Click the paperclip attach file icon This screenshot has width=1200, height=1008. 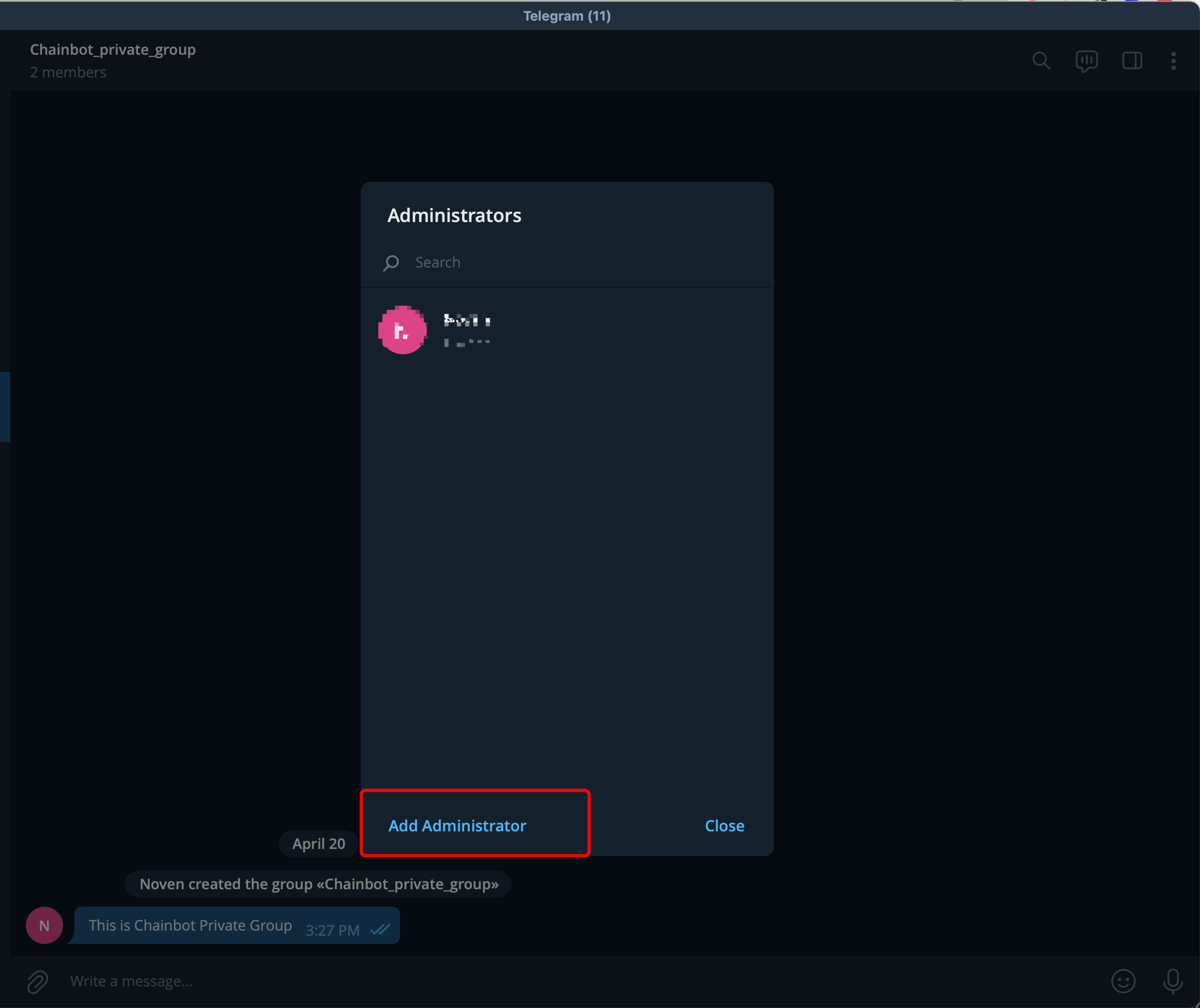coord(37,982)
